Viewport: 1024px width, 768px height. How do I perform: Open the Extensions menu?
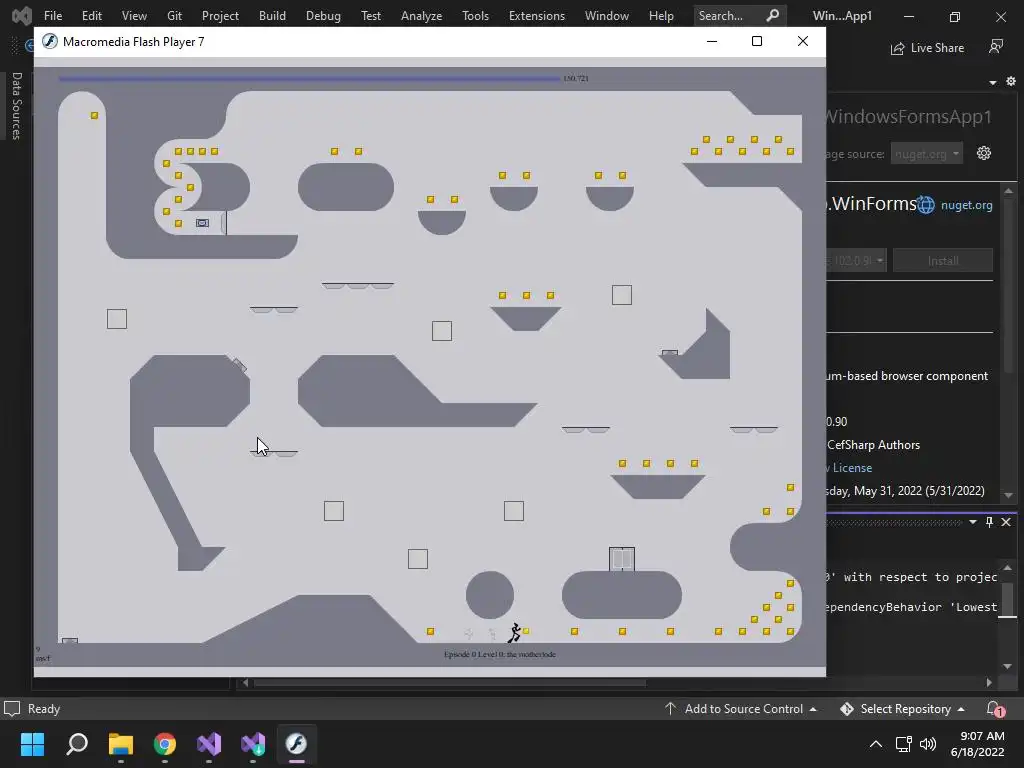tap(537, 16)
